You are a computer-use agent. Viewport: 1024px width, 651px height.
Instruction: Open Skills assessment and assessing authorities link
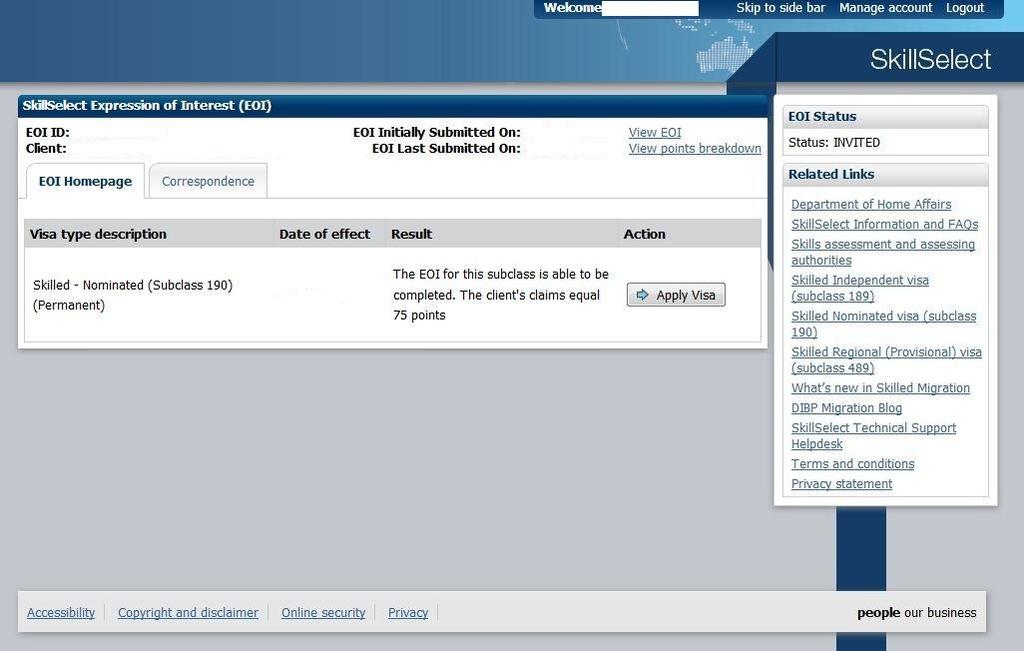883,244
